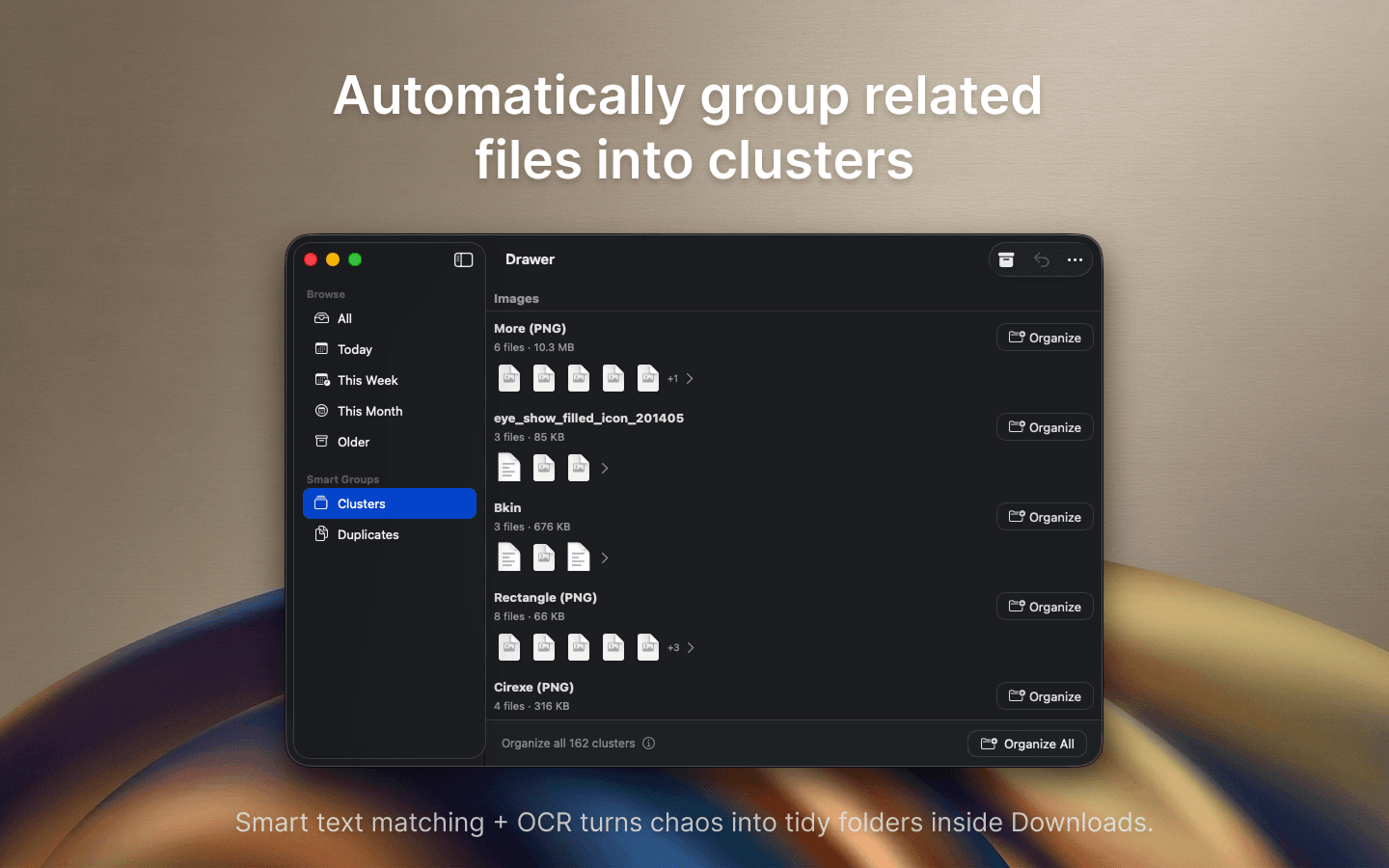Click the undo arrow toolbar icon
Screen dimensions: 1389x868
coord(1041,259)
